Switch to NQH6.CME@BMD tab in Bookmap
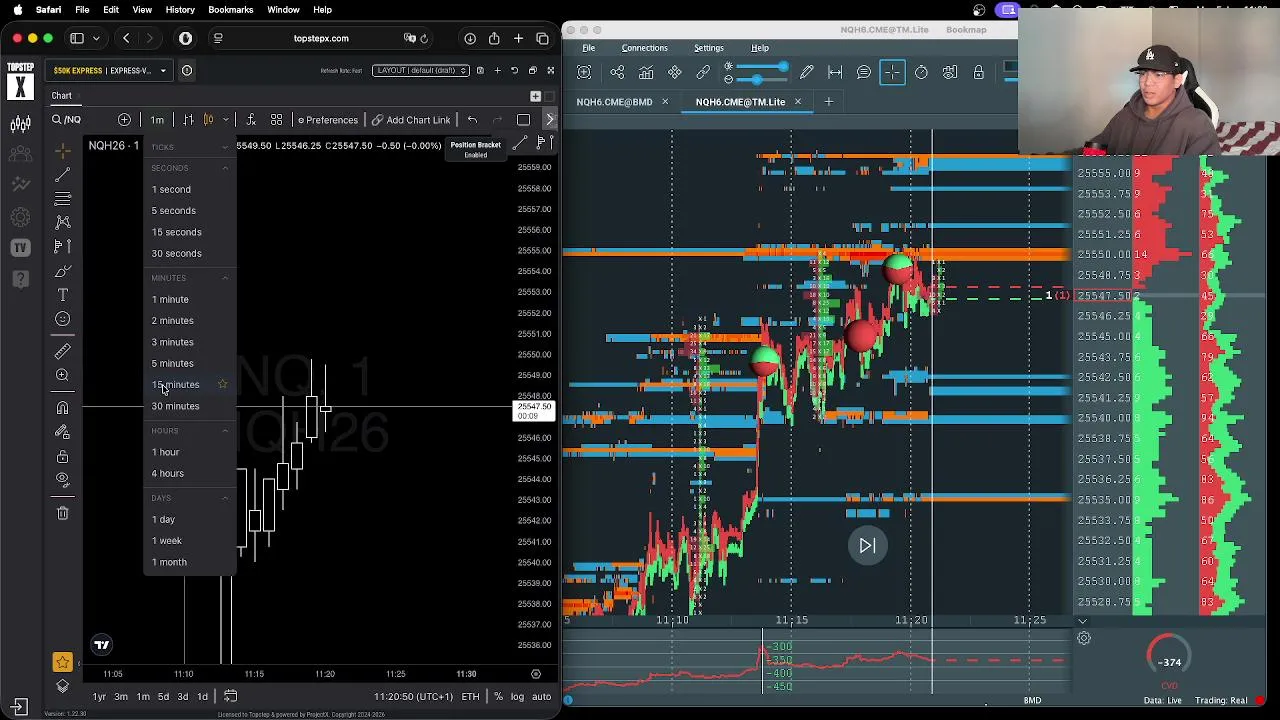 click(x=614, y=102)
